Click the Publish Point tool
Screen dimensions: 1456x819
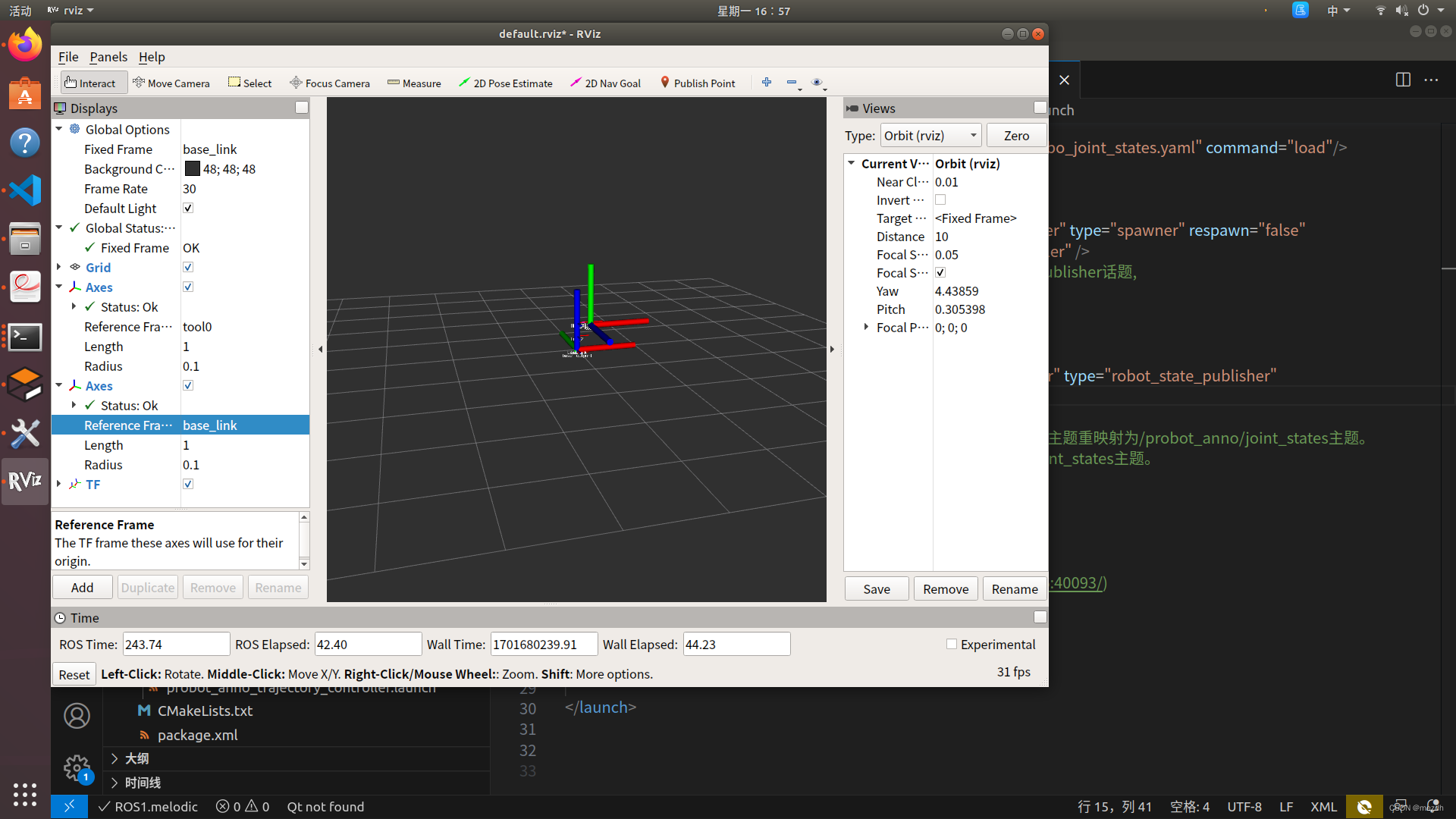tap(698, 83)
